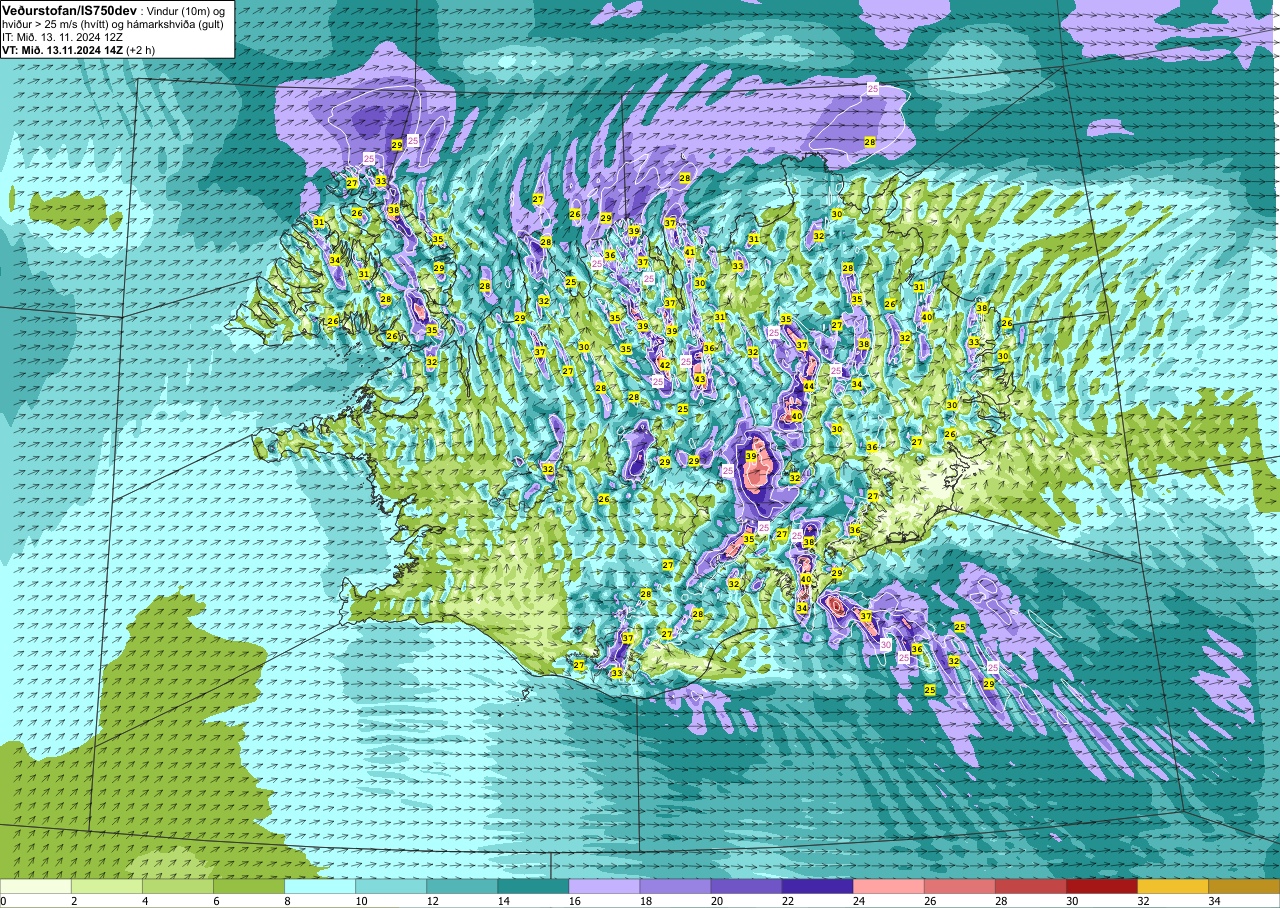Pick the dark indigo 22–24 legend swatch
The image size is (1280, 908).
point(817,886)
